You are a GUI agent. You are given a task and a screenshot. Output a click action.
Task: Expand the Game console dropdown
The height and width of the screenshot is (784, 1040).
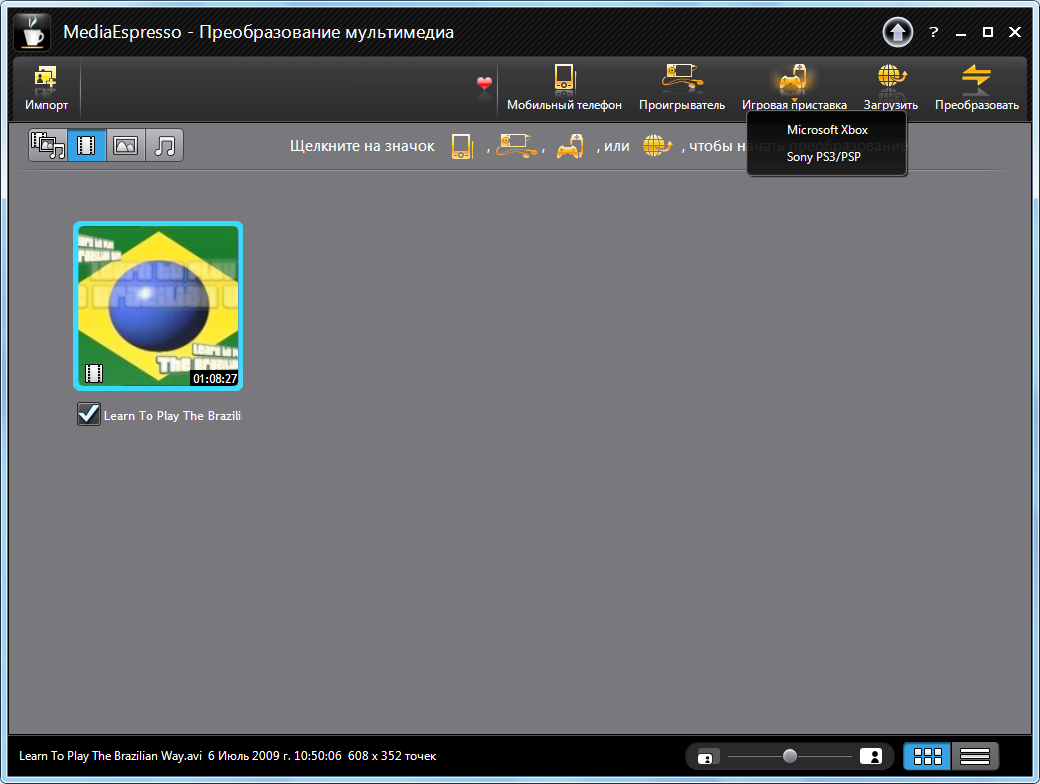[x=794, y=87]
